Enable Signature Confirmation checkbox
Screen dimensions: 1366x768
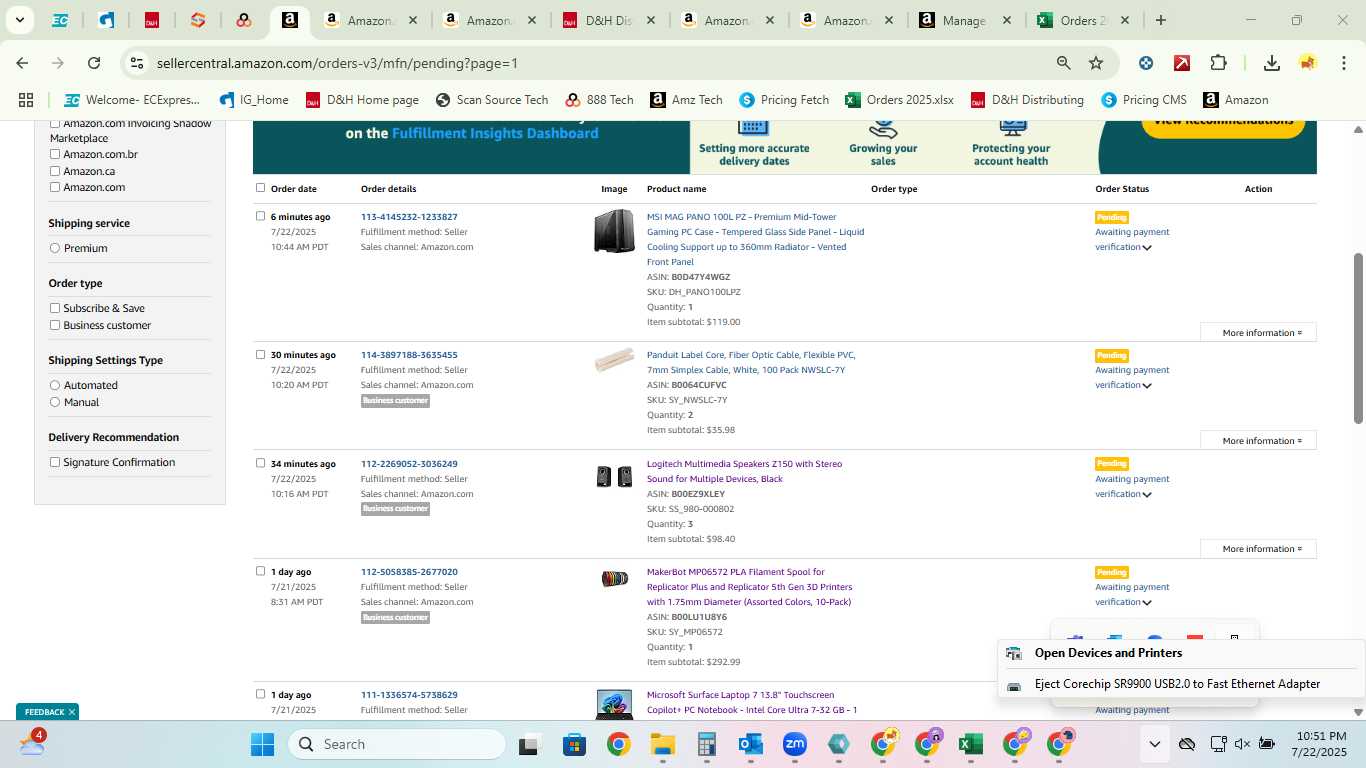pos(55,462)
